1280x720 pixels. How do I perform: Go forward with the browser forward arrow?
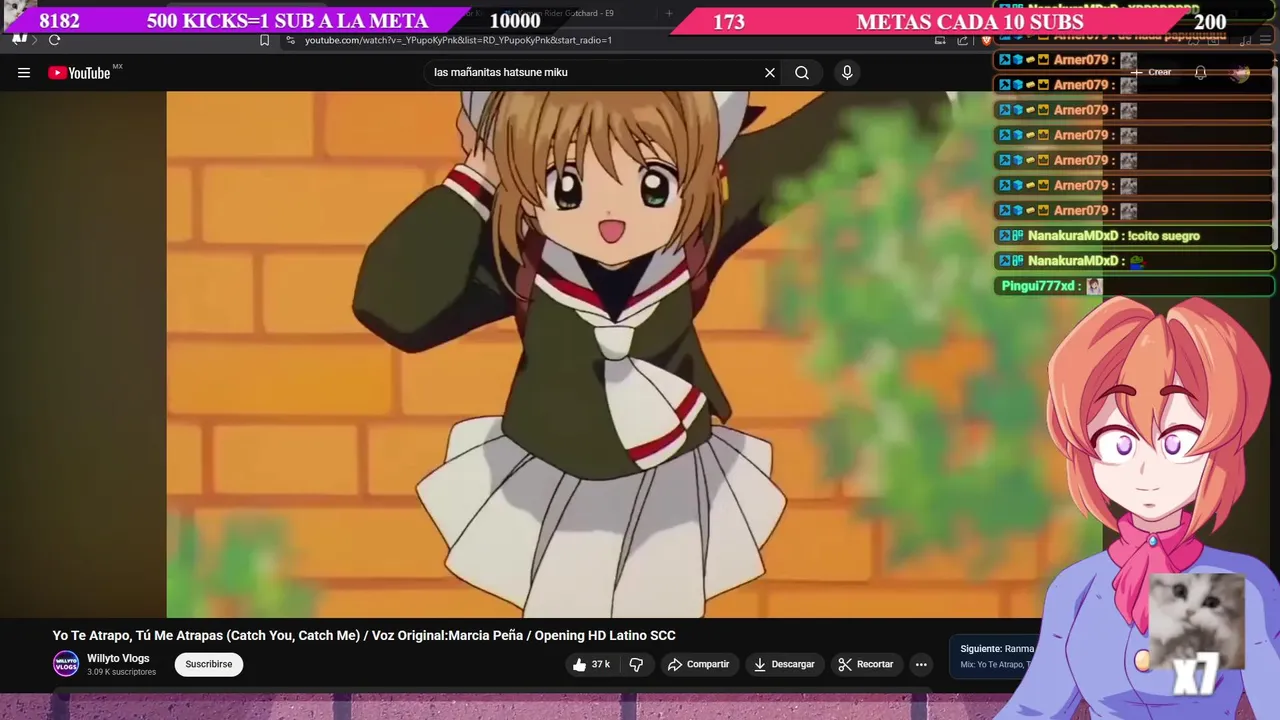33,40
